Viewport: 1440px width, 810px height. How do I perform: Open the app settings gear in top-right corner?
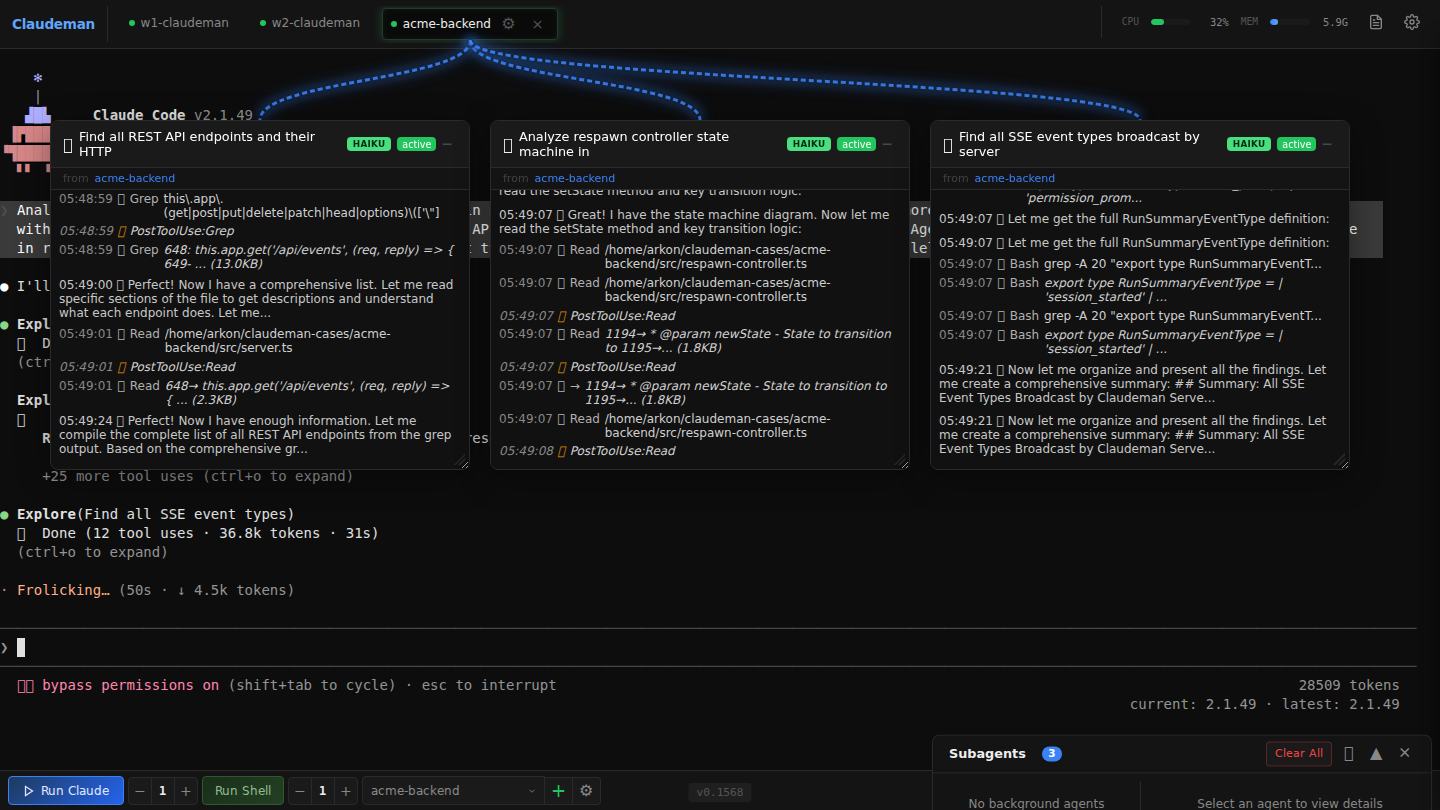pos(1412,22)
